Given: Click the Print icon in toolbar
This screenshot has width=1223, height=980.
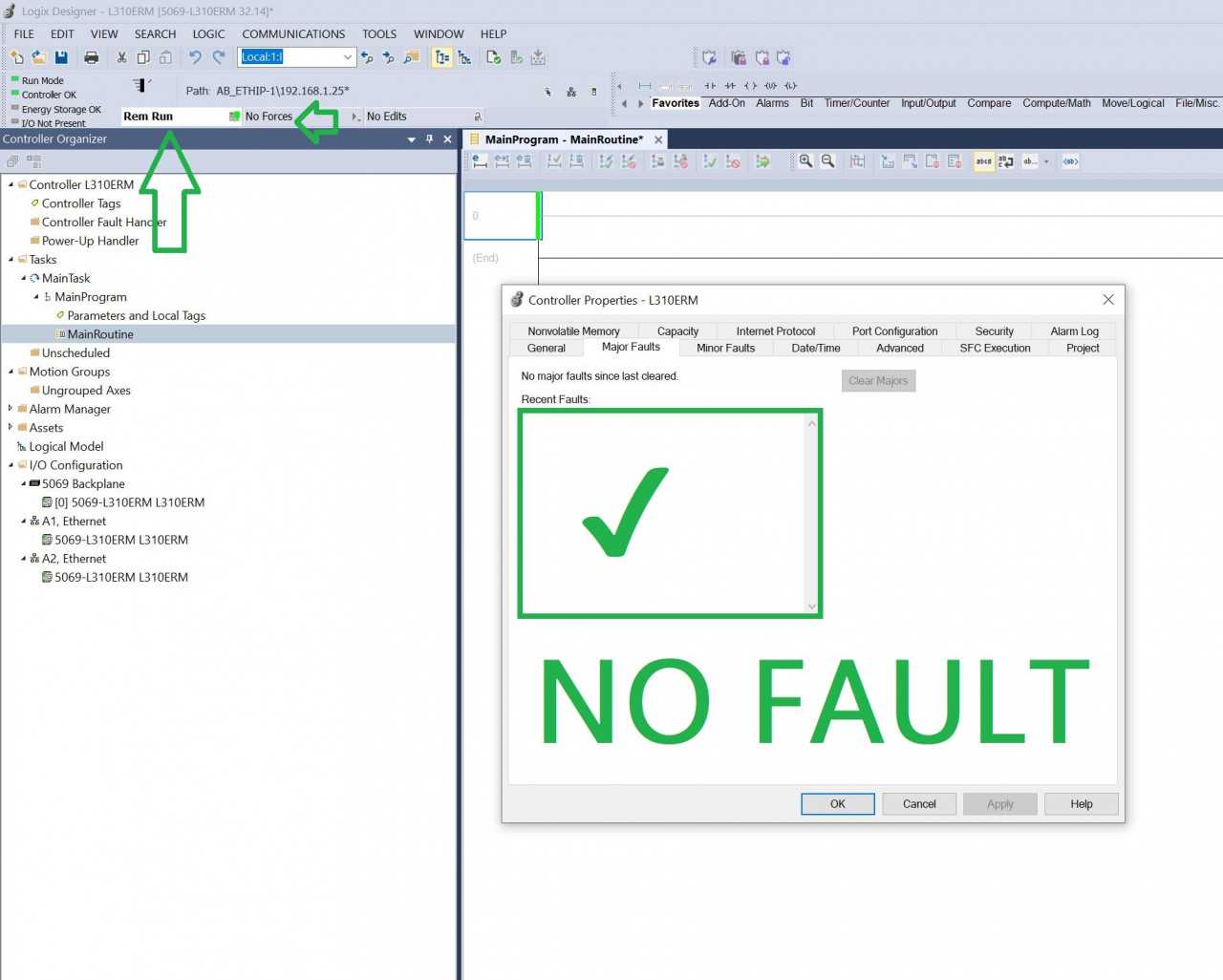Looking at the screenshot, I should click(92, 57).
